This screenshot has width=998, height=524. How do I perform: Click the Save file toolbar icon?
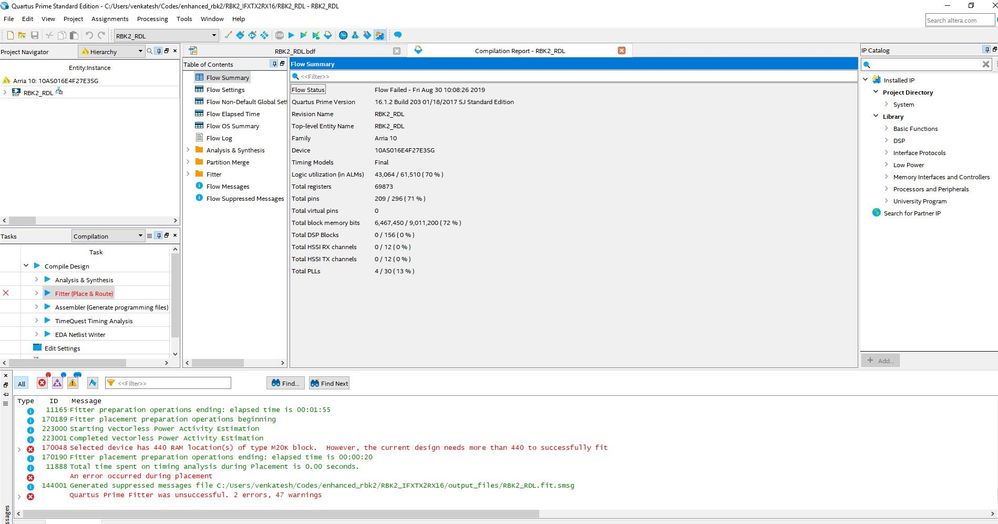[x=37, y=35]
